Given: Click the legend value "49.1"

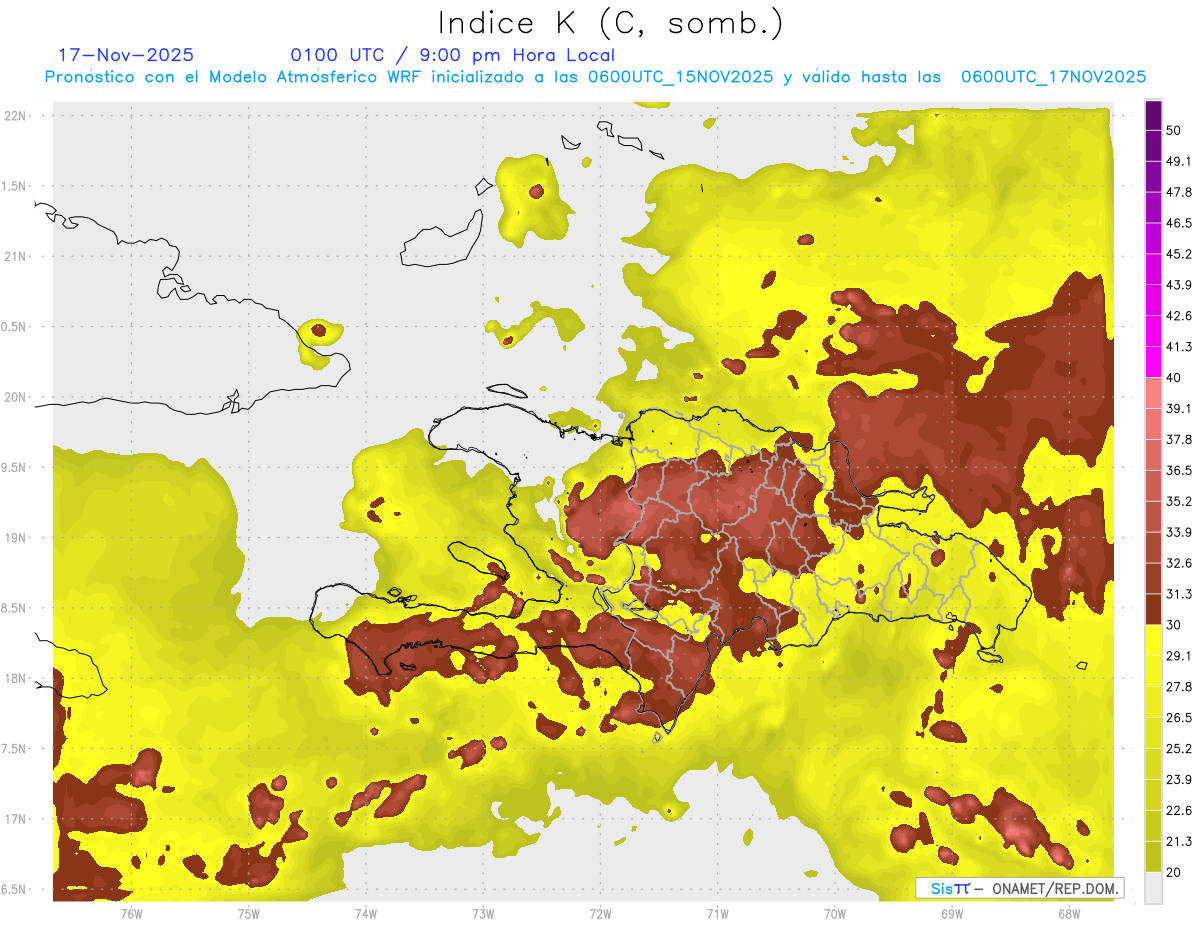Looking at the screenshot, I should [x=1179, y=161].
